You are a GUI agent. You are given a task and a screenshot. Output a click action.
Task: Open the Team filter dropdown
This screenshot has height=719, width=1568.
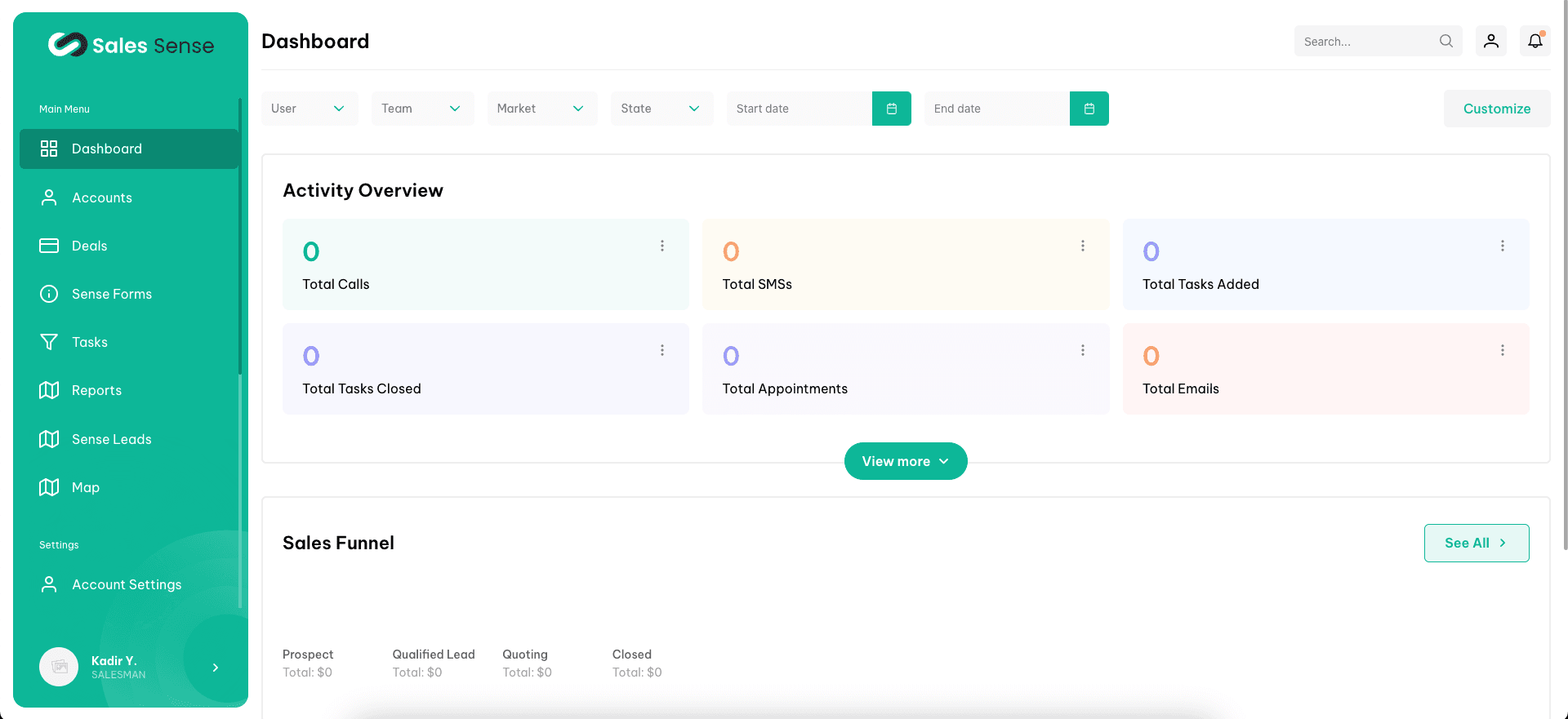422,109
